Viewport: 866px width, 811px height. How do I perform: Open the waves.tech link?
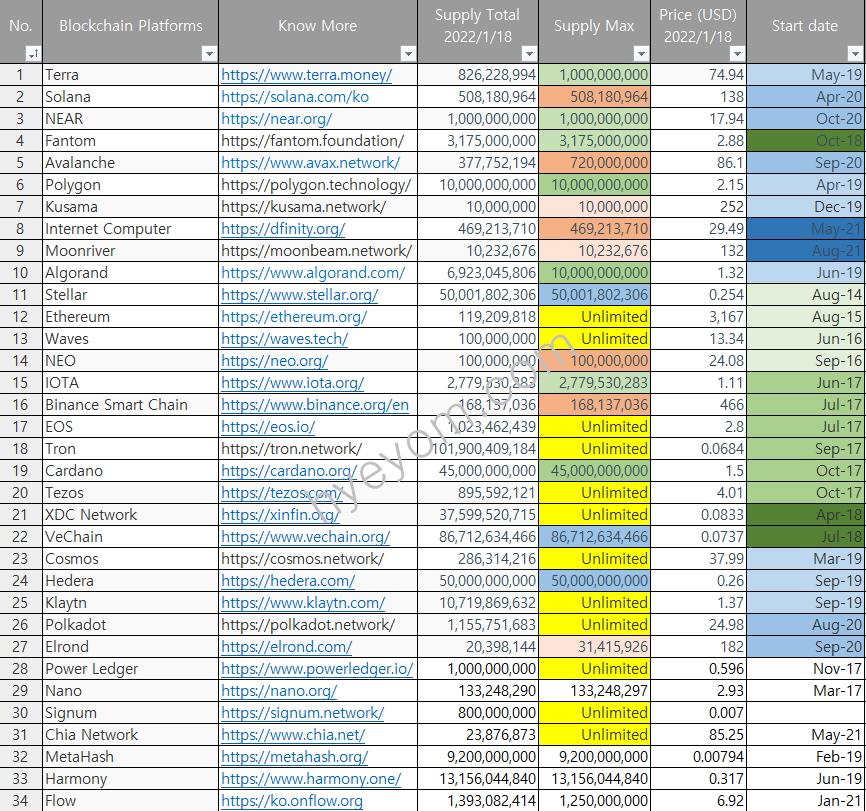coord(284,339)
